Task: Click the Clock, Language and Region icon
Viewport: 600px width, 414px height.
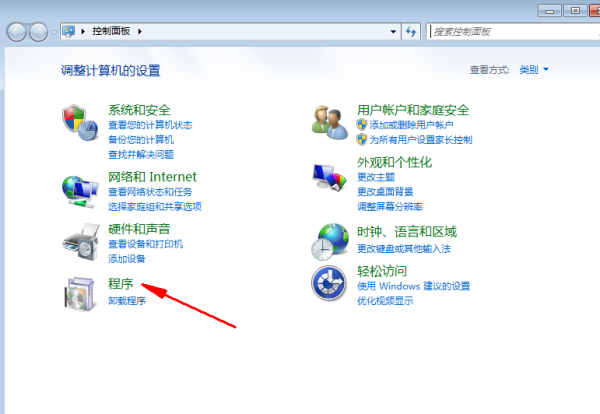Action: pos(330,241)
